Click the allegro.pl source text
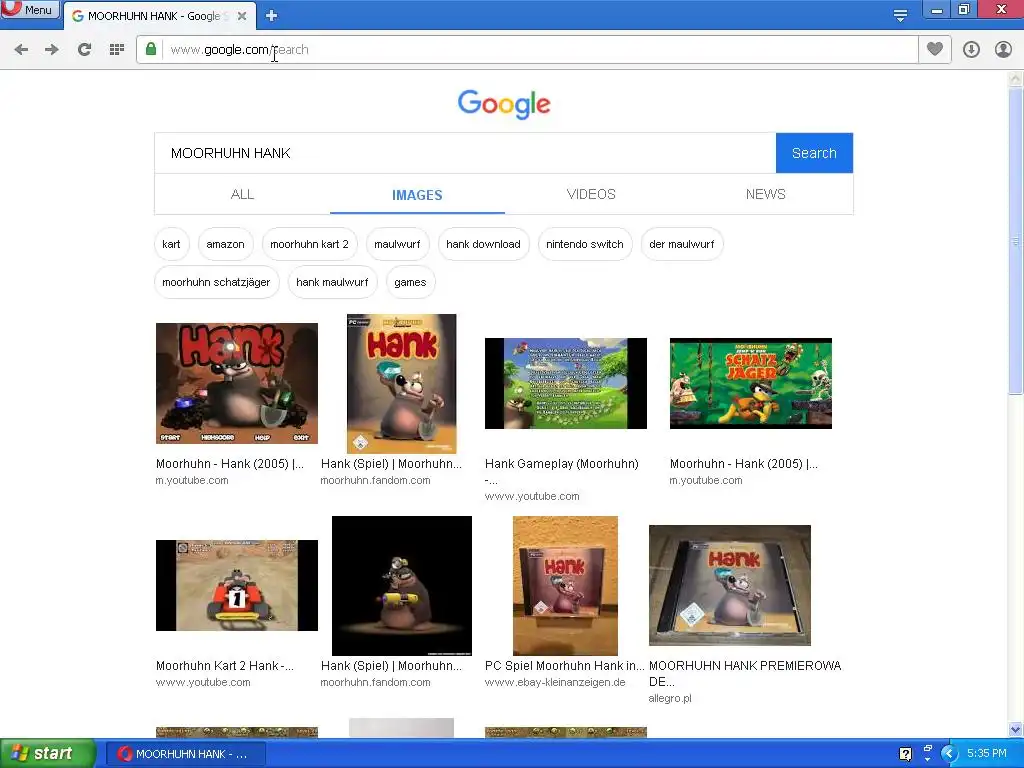1024x768 pixels. pyautogui.click(x=670, y=698)
